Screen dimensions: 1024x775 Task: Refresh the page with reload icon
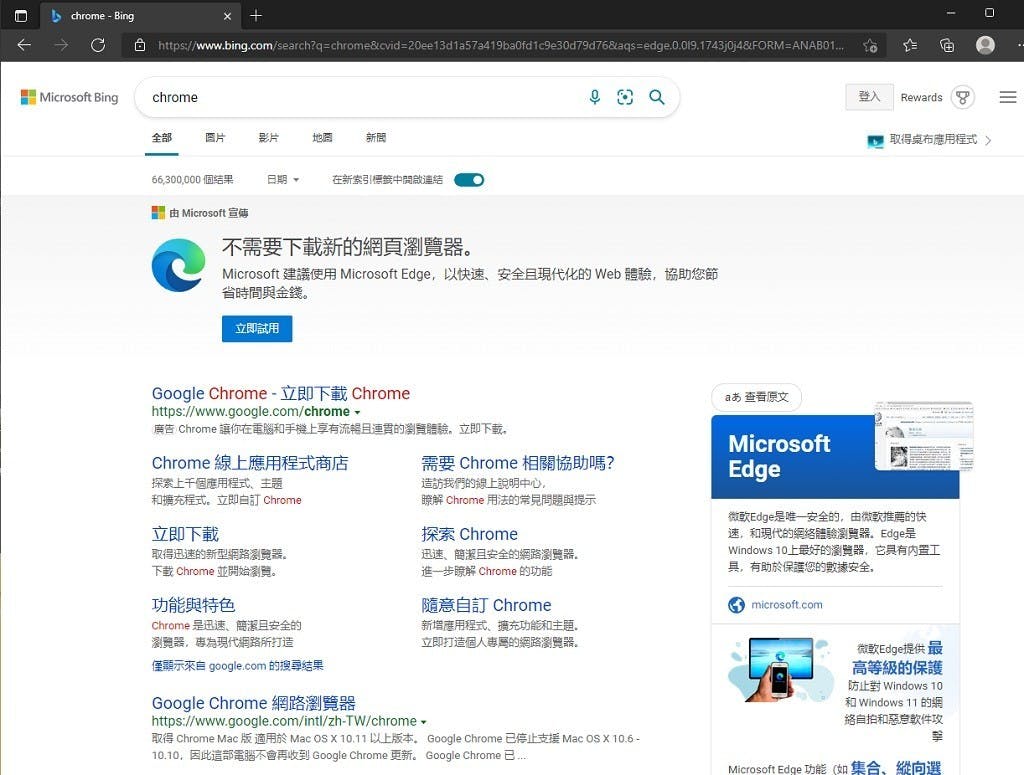pyautogui.click(x=98, y=45)
